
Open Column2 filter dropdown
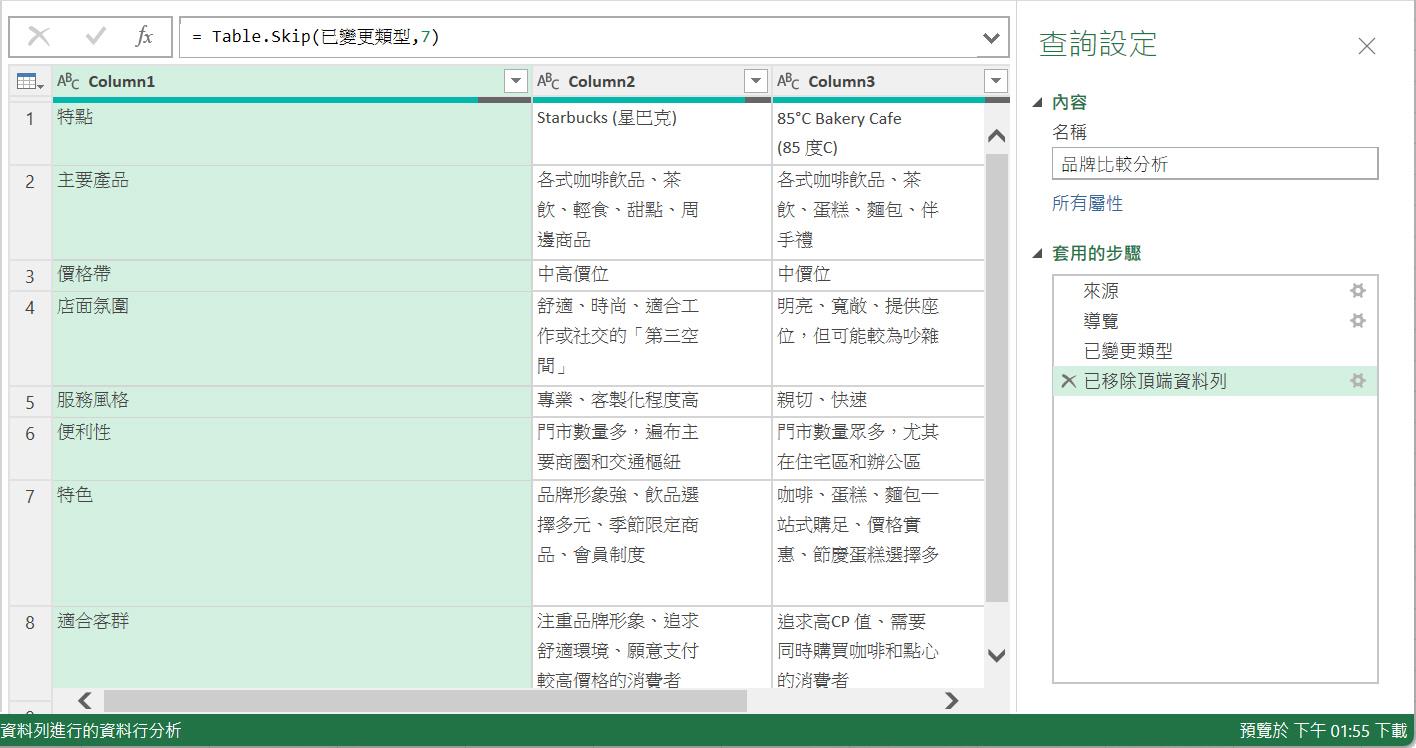[x=756, y=82]
